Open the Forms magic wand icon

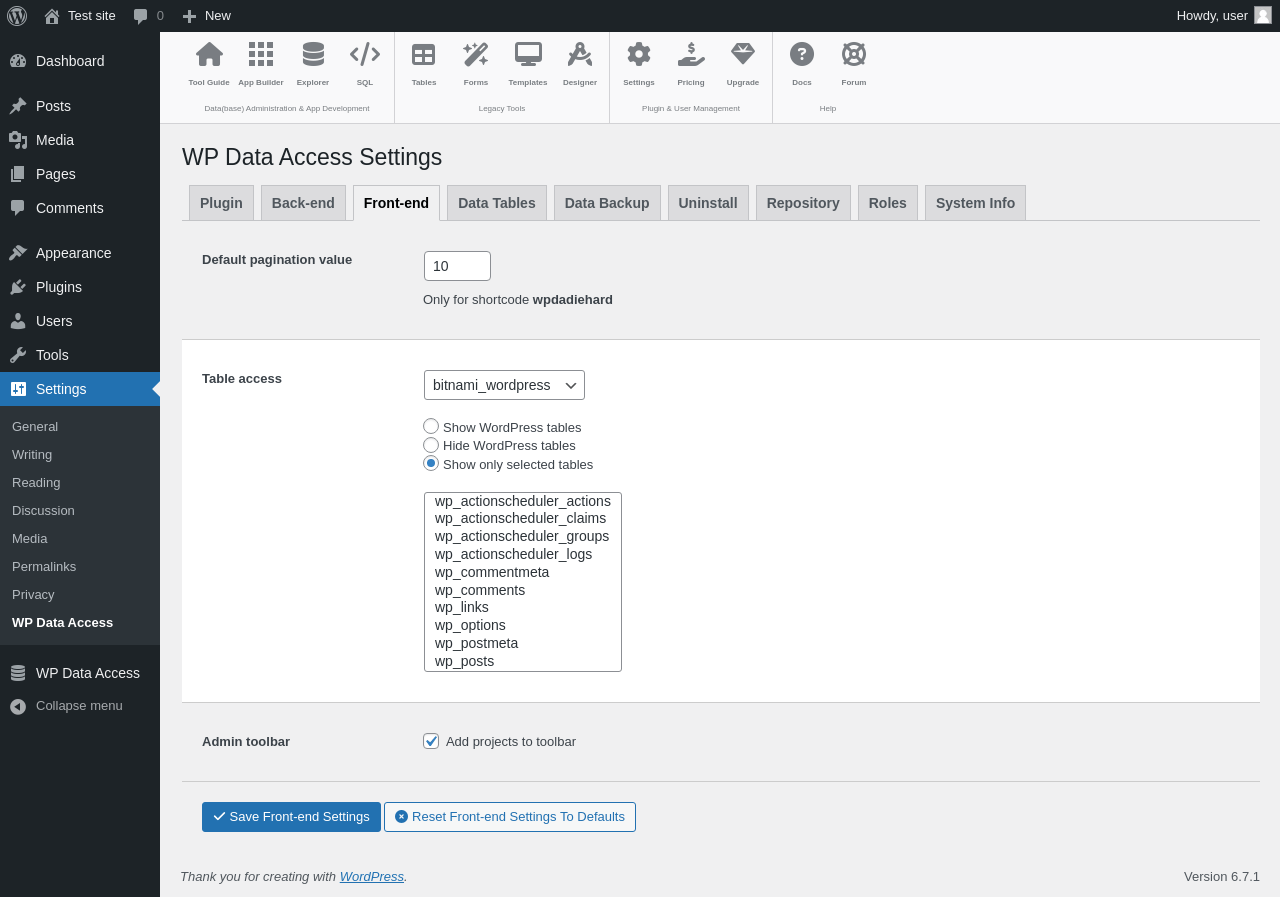476,55
